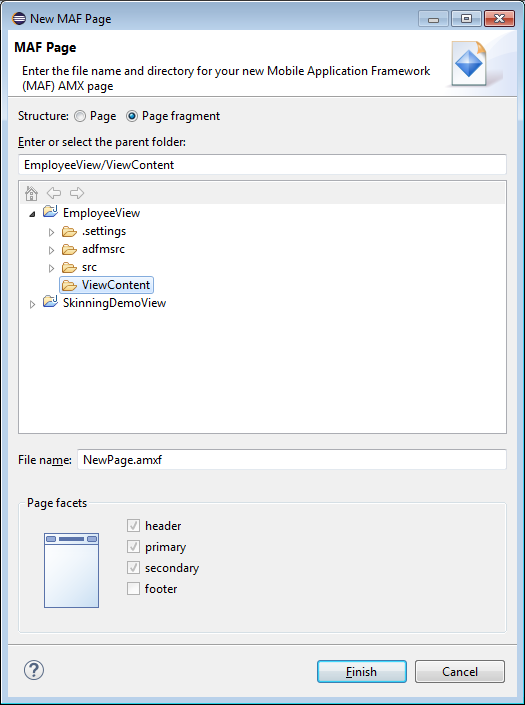
Task: Maximize the New MAF Page dialog
Action: pos(467,19)
